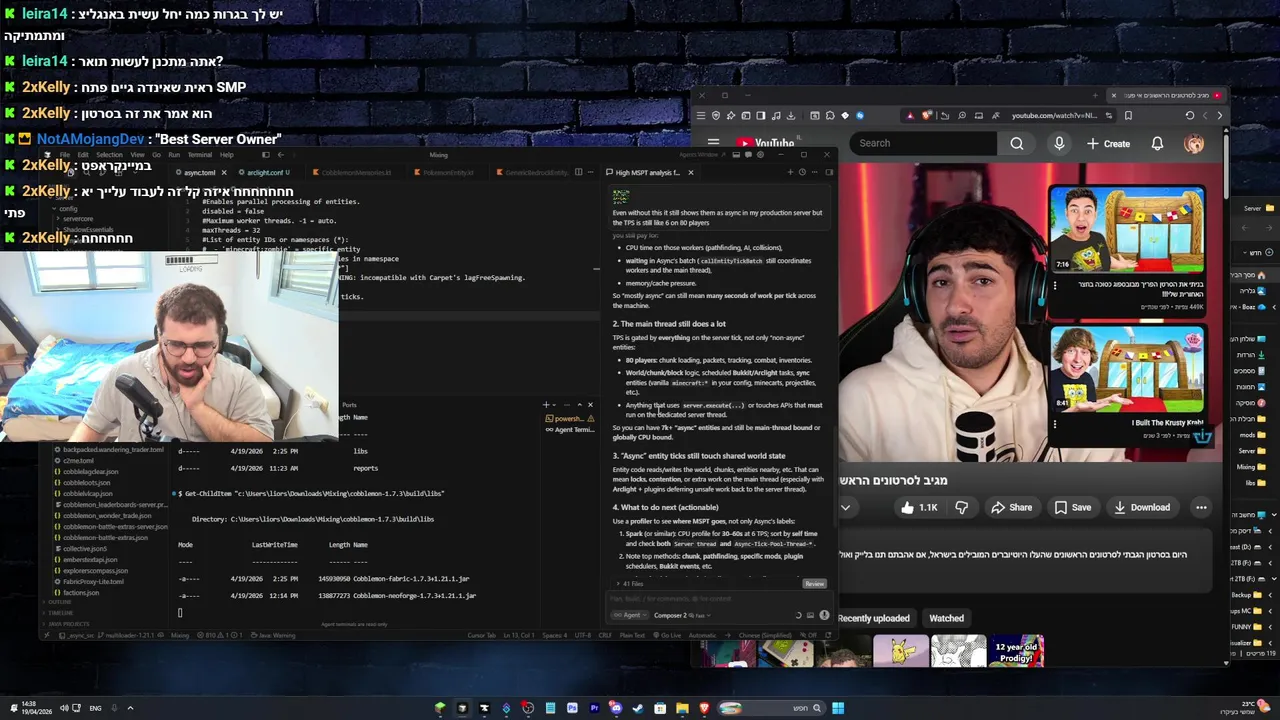Start new chat in Cursor agent pane
The height and width of the screenshot is (720, 1280).
(790, 172)
